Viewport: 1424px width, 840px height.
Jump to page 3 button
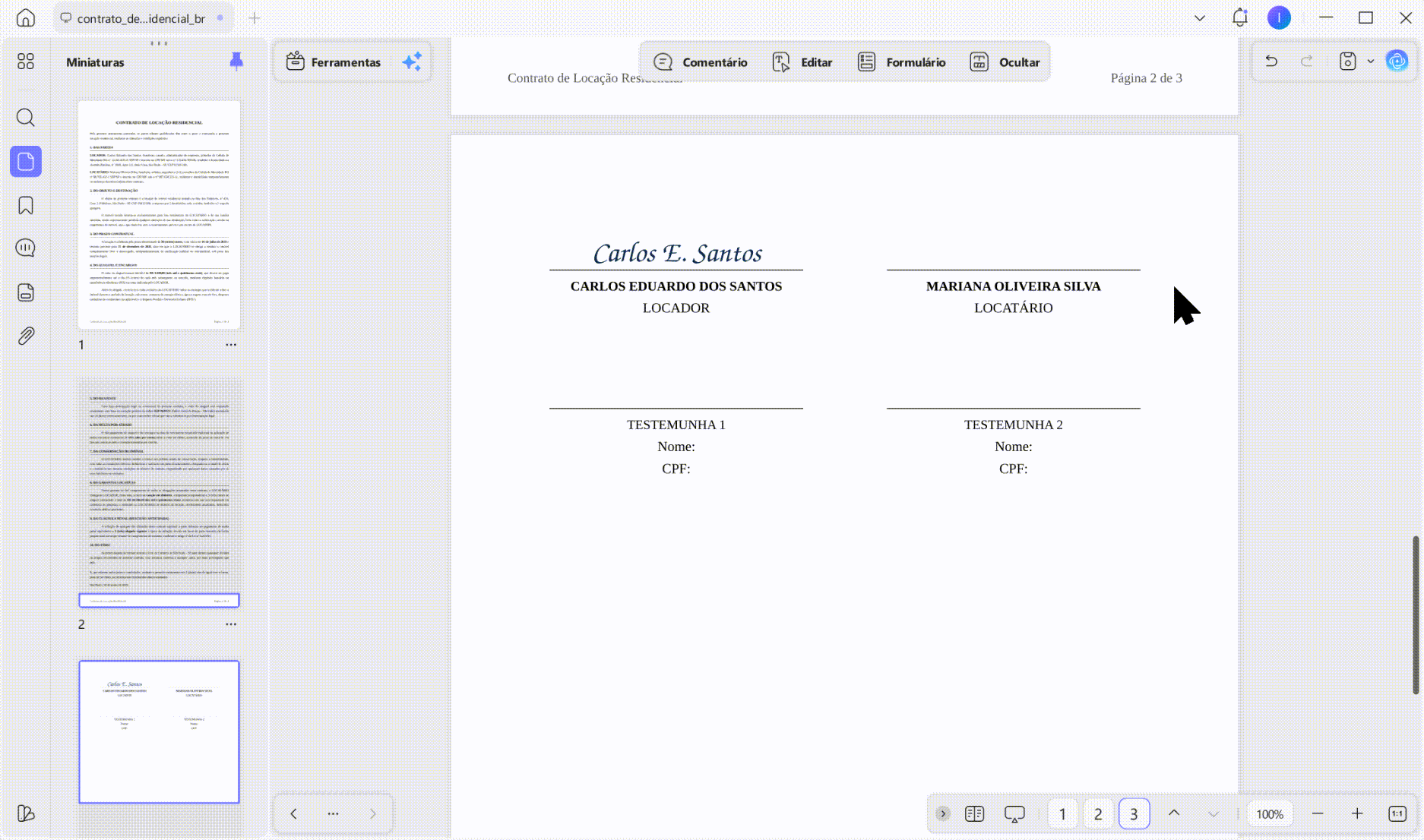tap(1134, 813)
